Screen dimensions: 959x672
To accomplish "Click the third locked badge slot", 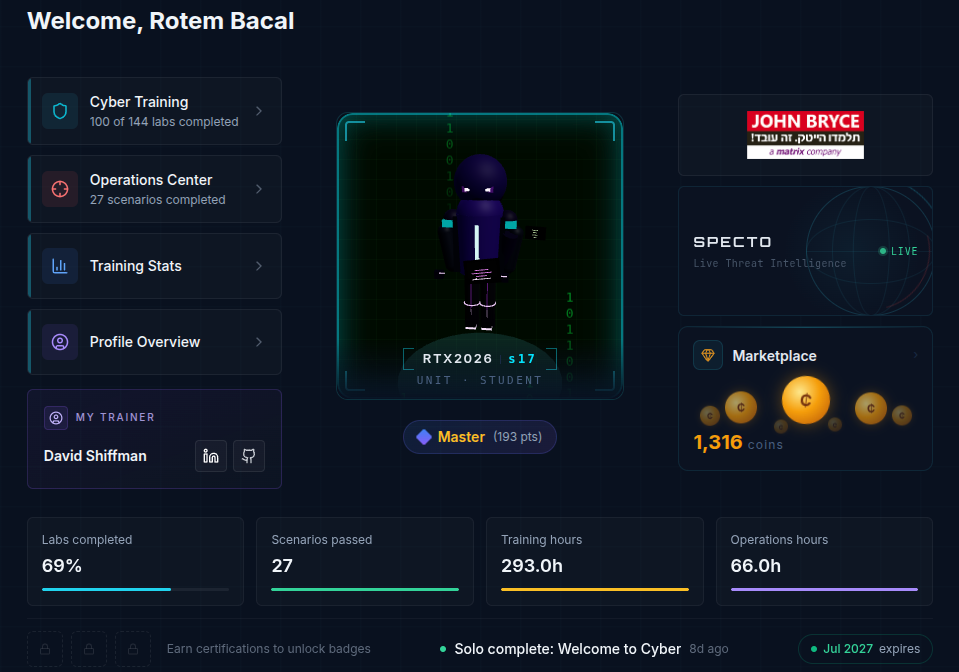I will [x=133, y=649].
